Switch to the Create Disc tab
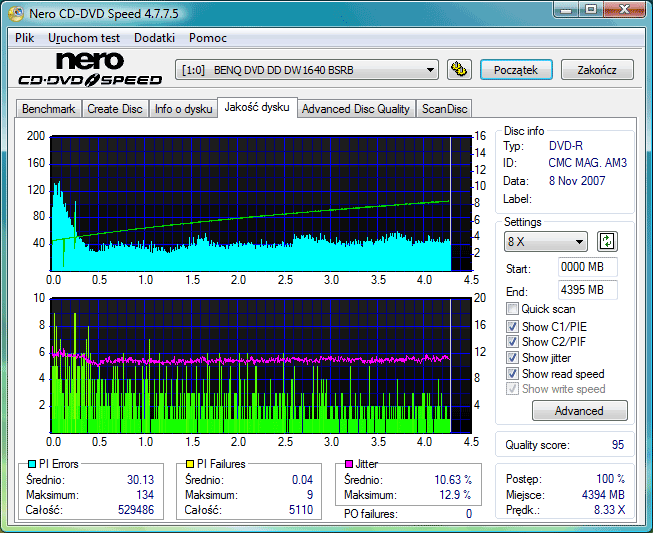 tap(115, 109)
